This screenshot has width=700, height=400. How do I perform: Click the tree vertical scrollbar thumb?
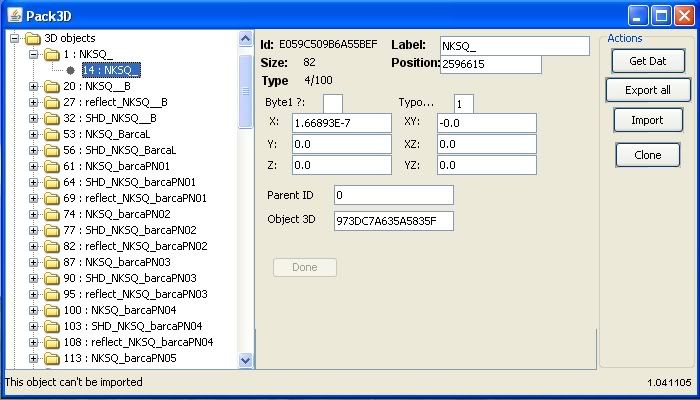(x=246, y=92)
